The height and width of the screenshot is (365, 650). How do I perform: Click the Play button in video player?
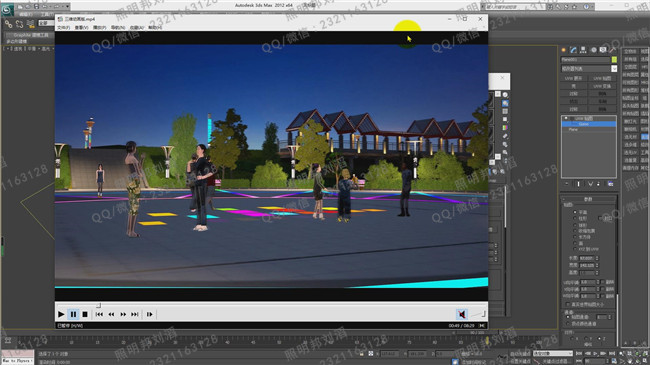pos(61,314)
